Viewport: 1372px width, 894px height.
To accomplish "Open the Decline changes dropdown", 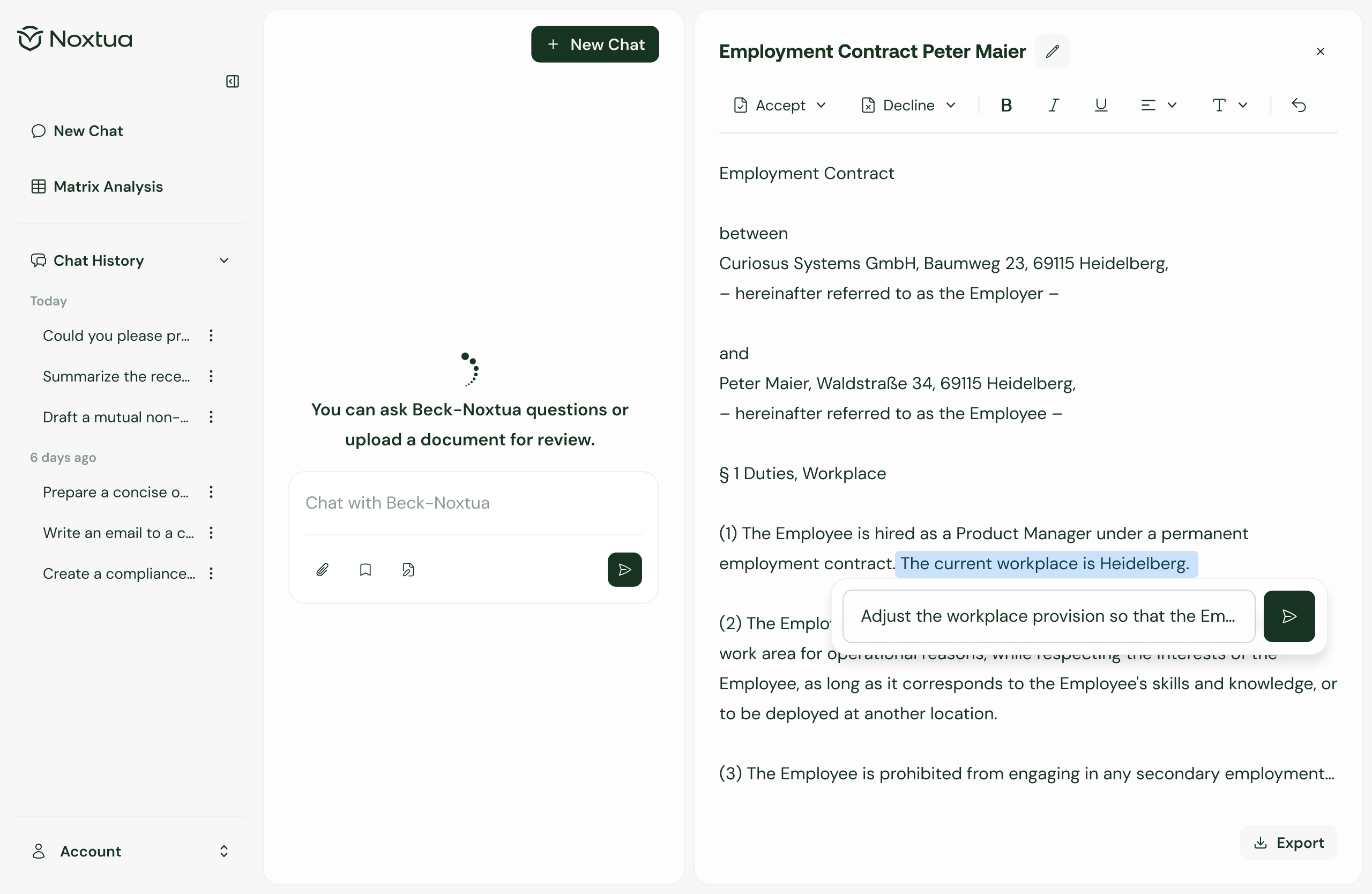I will tap(908, 105).
